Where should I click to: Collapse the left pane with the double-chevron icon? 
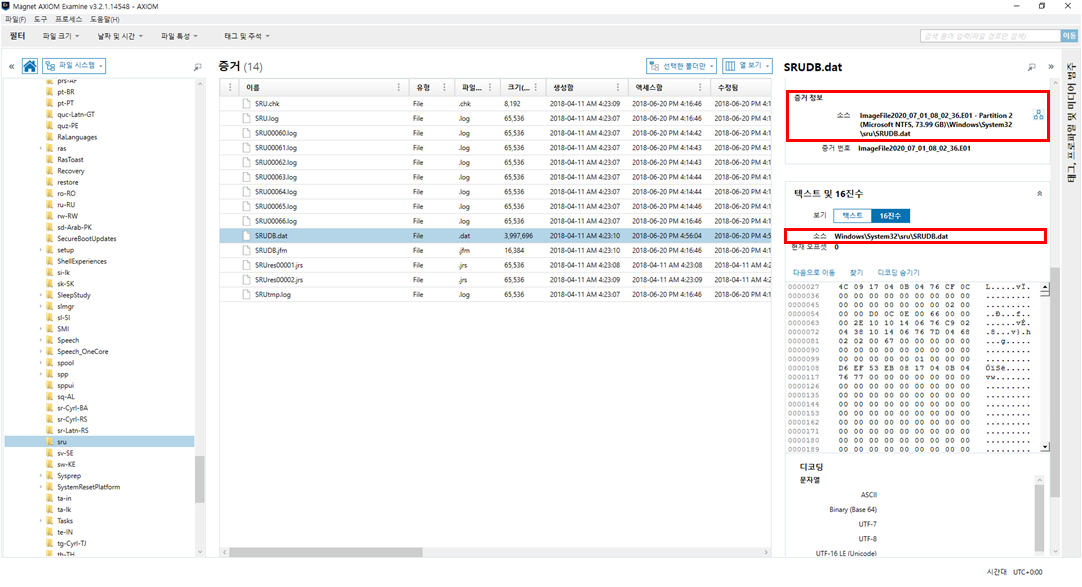(x=11, y=67)
